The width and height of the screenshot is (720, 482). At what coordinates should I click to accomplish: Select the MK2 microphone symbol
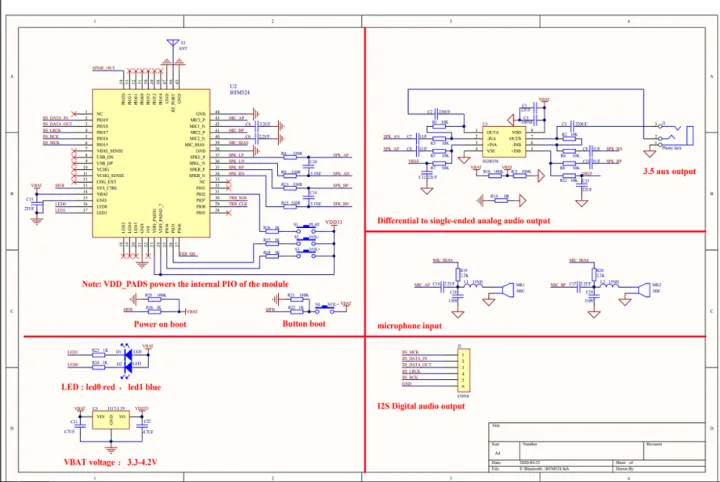pos(640,286)
